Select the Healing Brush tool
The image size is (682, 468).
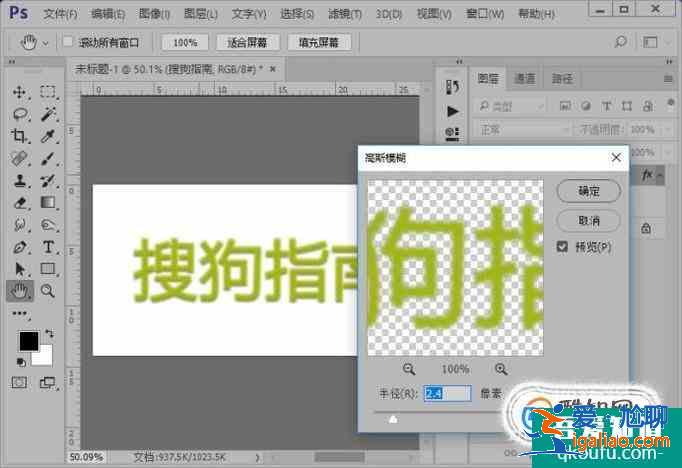20,158
